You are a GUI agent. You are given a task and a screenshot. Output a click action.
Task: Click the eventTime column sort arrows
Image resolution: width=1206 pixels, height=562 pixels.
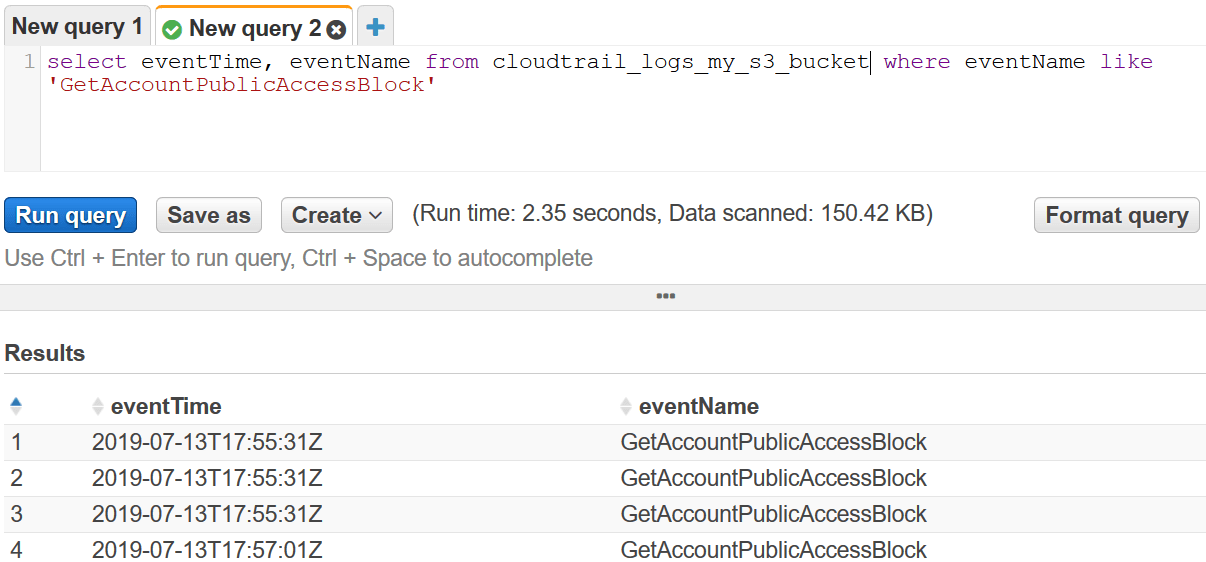[x=98, y=406]
